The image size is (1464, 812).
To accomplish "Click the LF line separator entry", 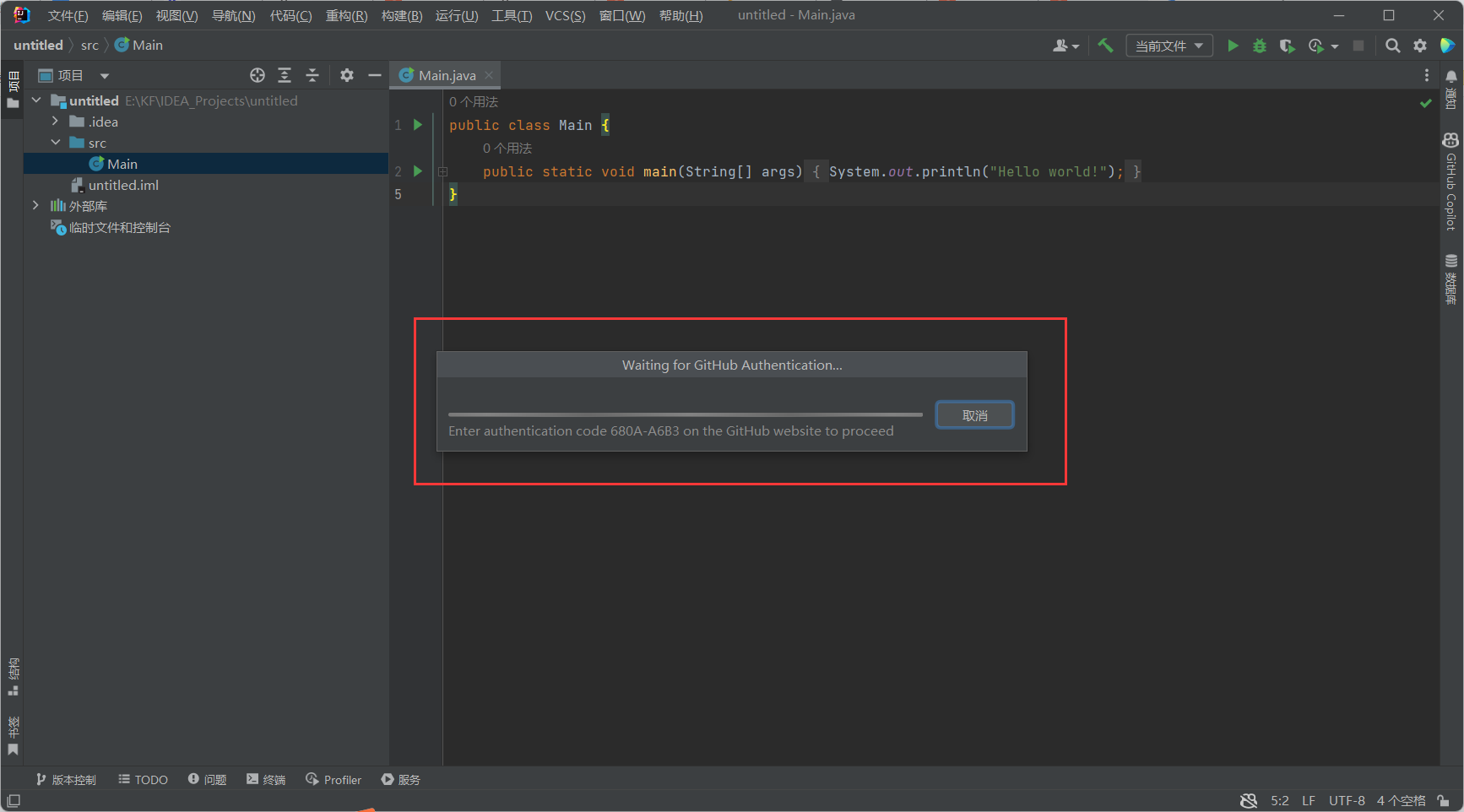I will 1309,800.
